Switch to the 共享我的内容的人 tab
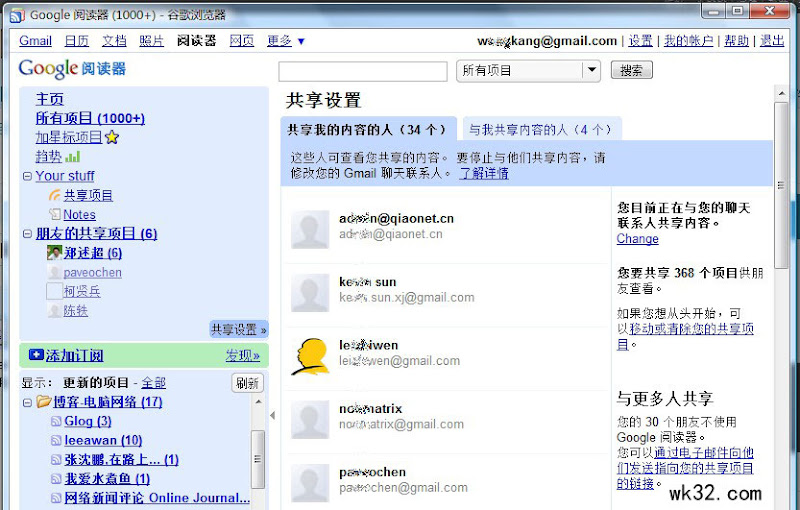Viewport: 800px width, 510px height. (367, 130)
